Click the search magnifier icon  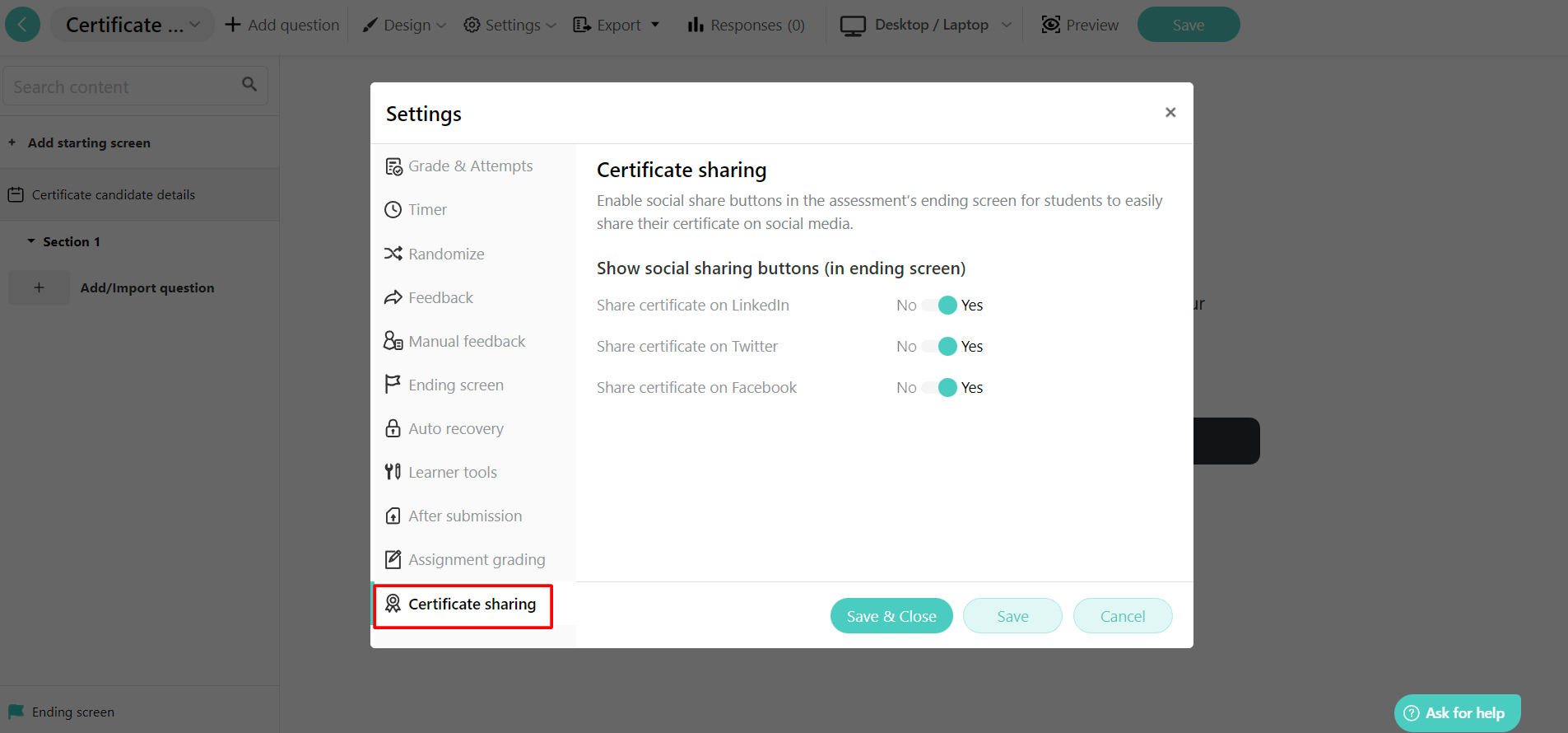coord(249,84)
